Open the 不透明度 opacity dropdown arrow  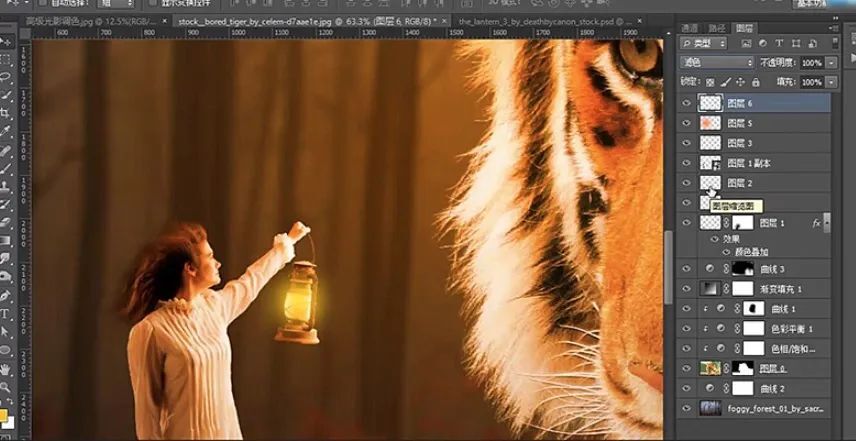click(x=830, y=63)
